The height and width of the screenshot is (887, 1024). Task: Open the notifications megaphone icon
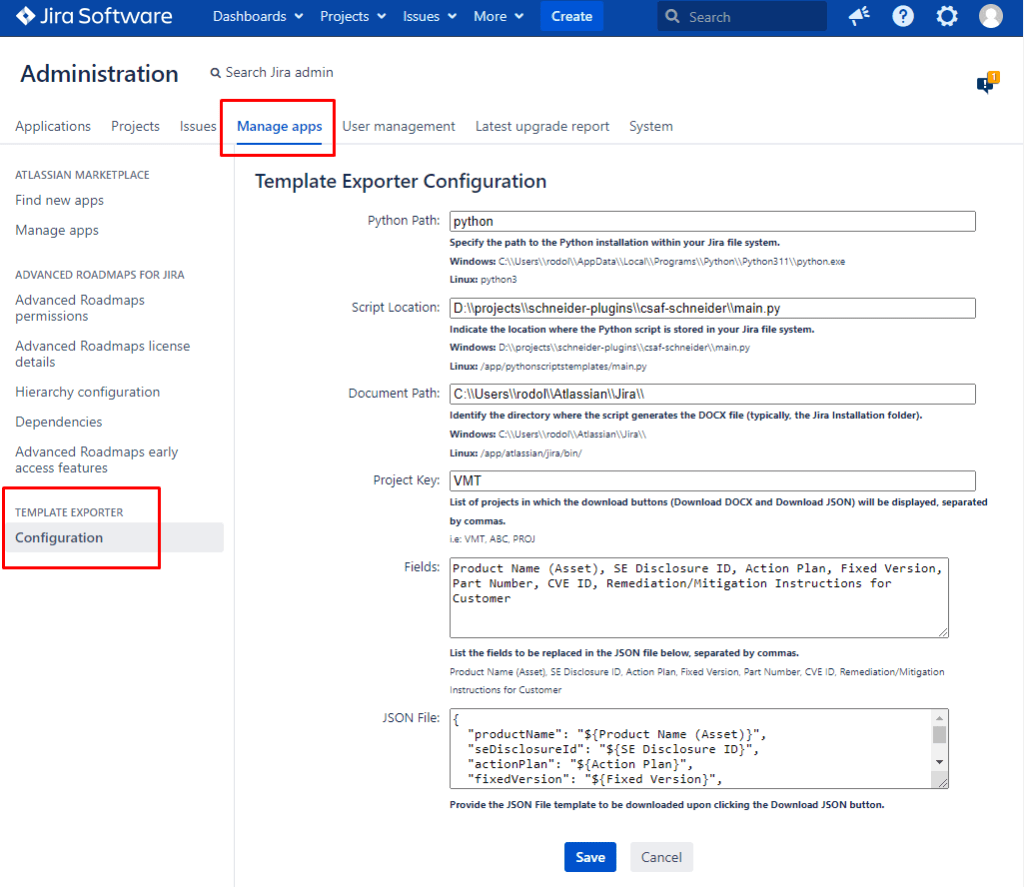click(x=858, y=17)
